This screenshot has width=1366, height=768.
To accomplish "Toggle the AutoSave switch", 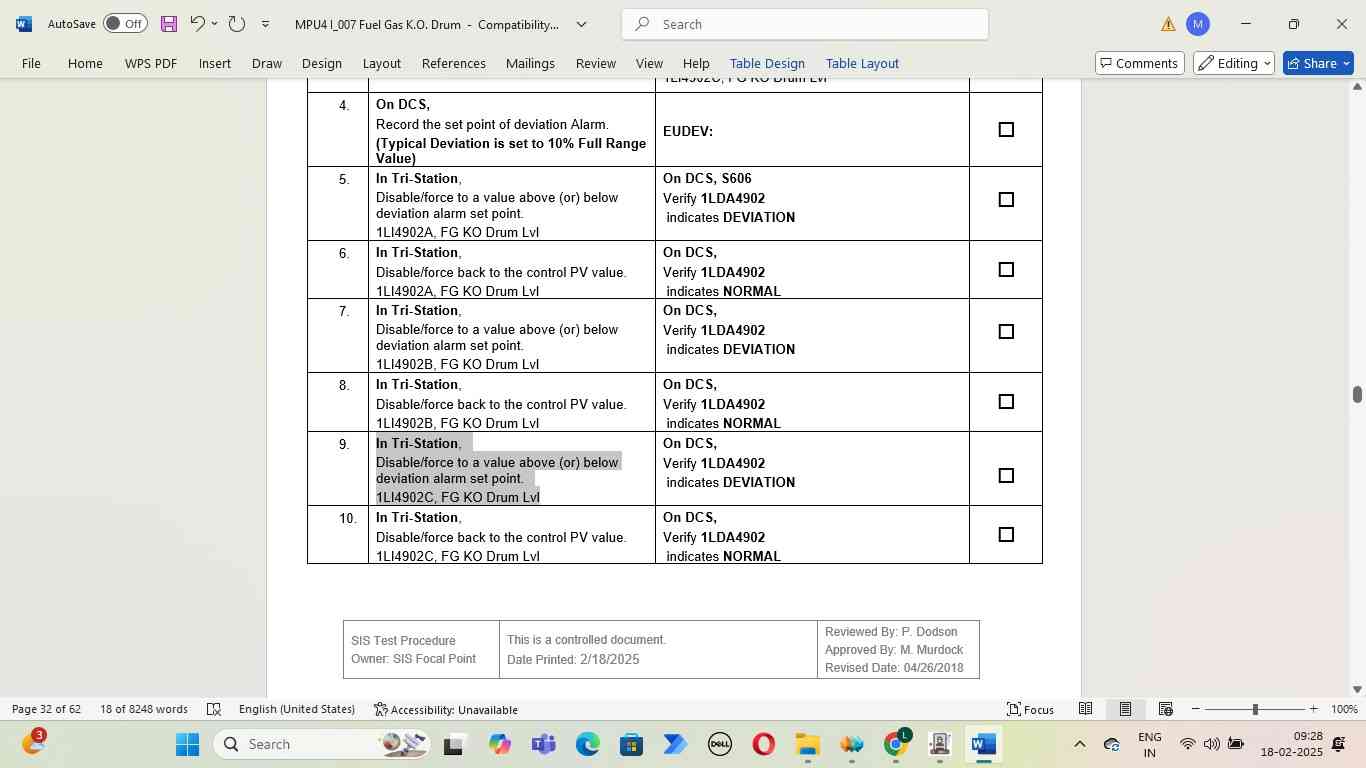I will (125, 24).
